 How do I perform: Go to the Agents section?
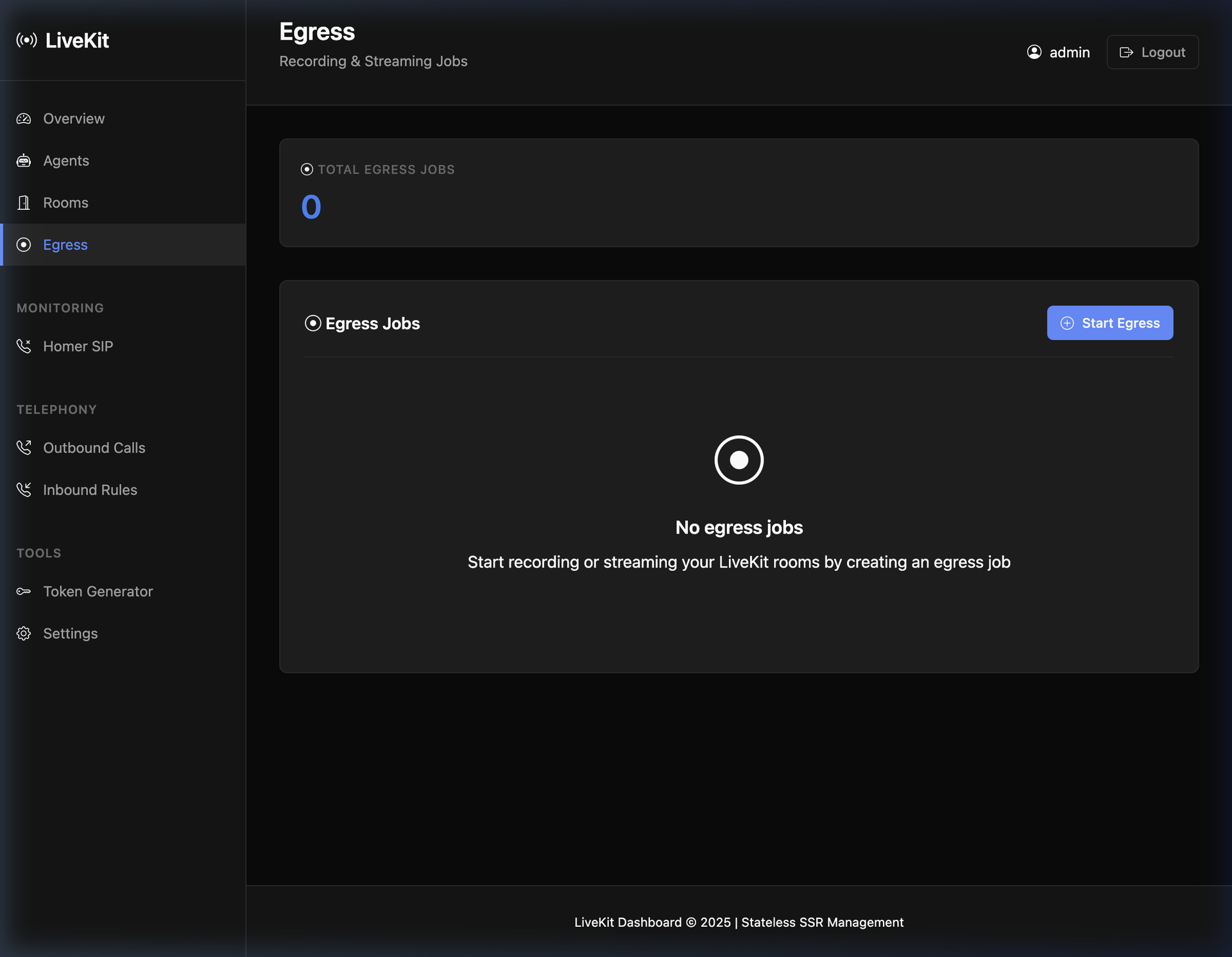pyautogui.click(x=123, y=160)
